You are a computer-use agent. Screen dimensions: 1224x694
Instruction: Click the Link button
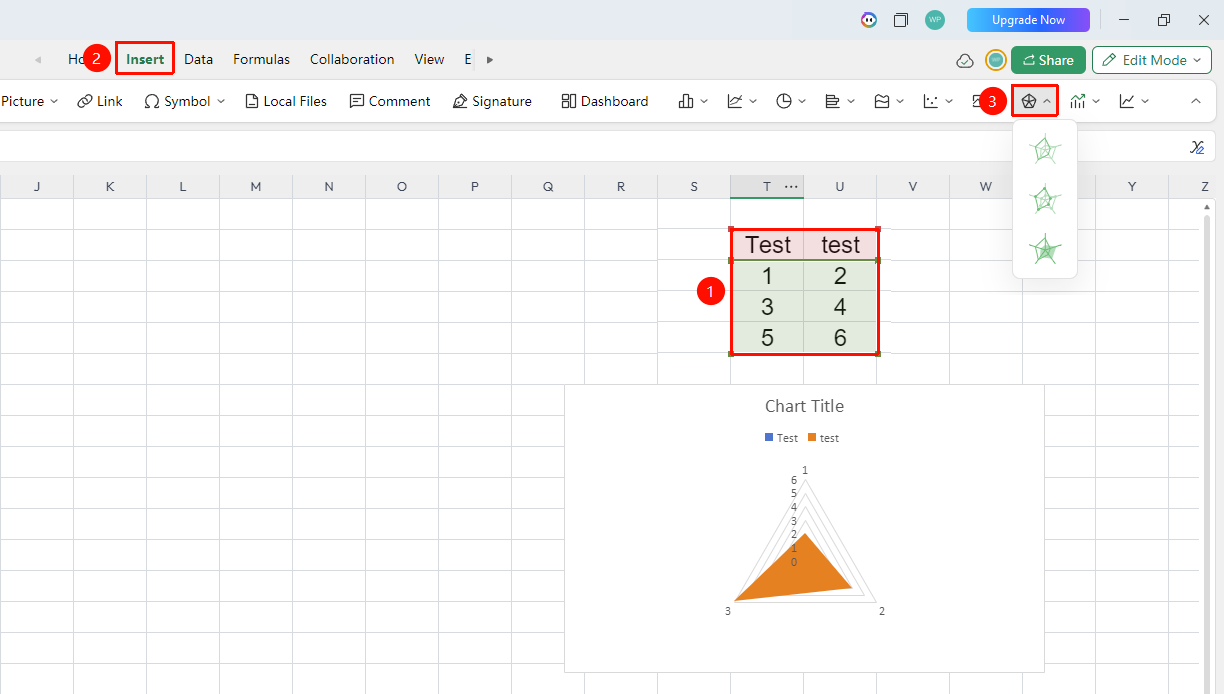tap(100, 101)
